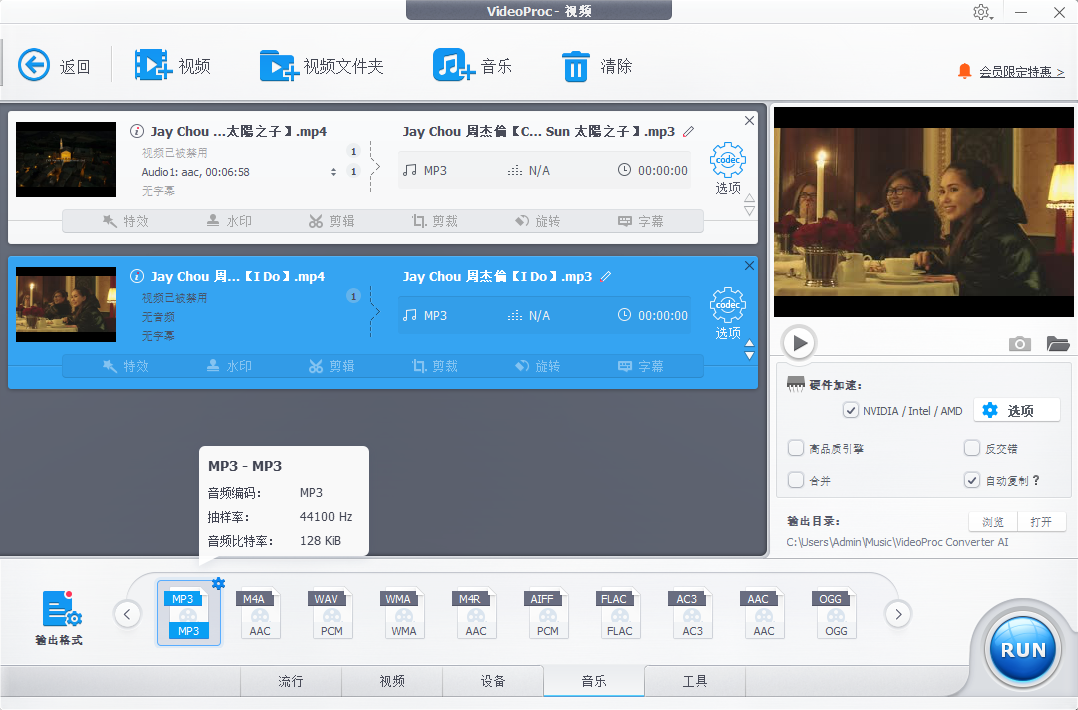Viewport: 1078px width, 710px height.
Task: Select the AAC AAC output format
Action: coord(764,613)
